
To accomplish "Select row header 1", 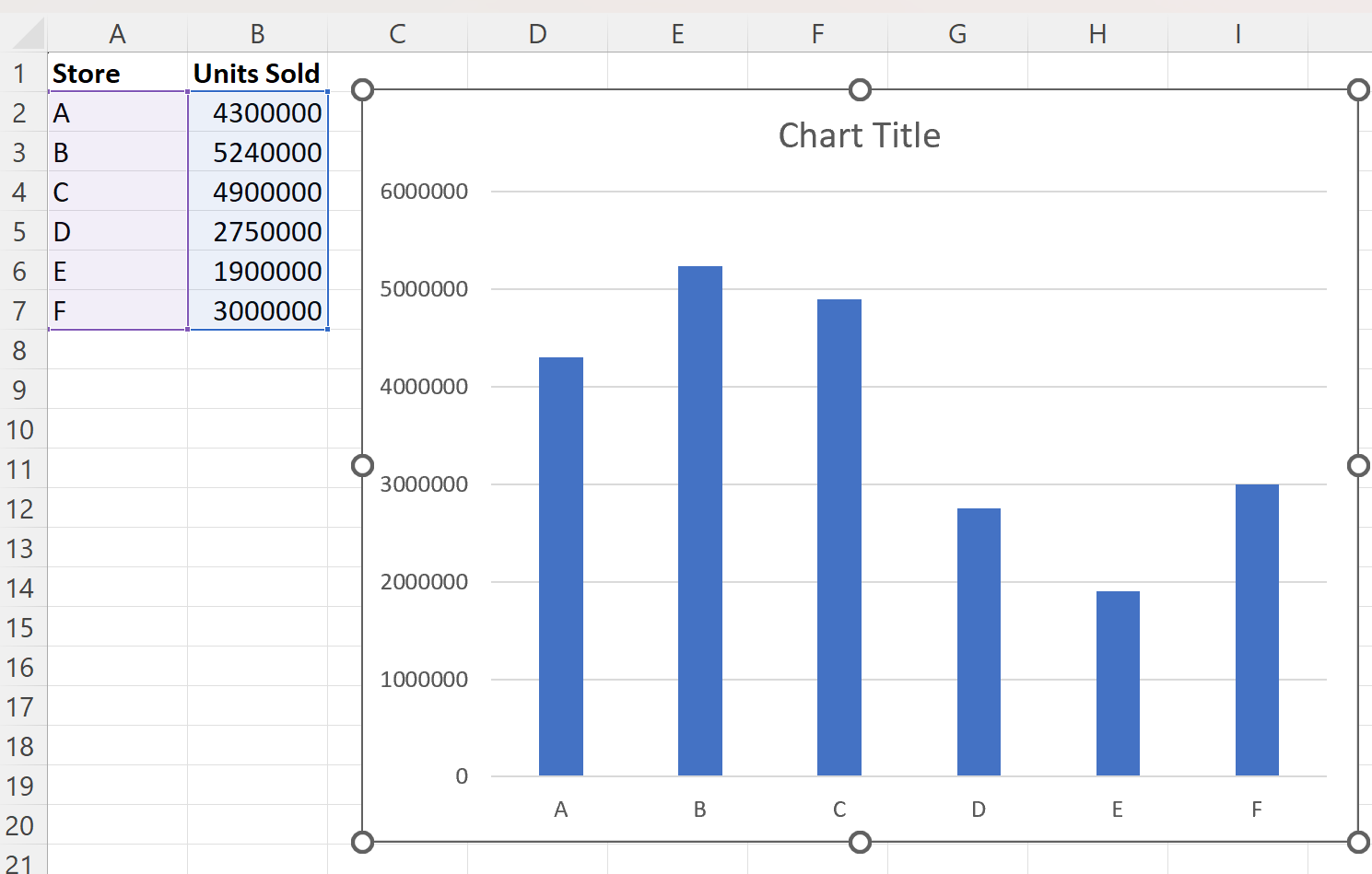I will [21, 74].
